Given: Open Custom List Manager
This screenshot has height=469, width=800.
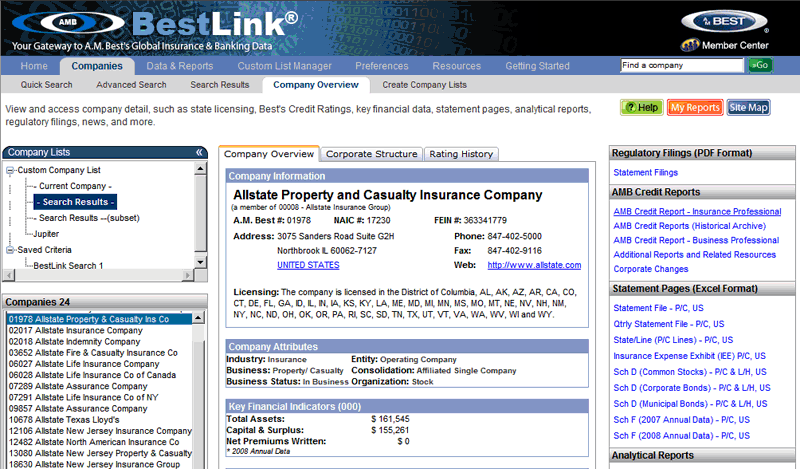Looking at the screenshot, I should [284, 66].
